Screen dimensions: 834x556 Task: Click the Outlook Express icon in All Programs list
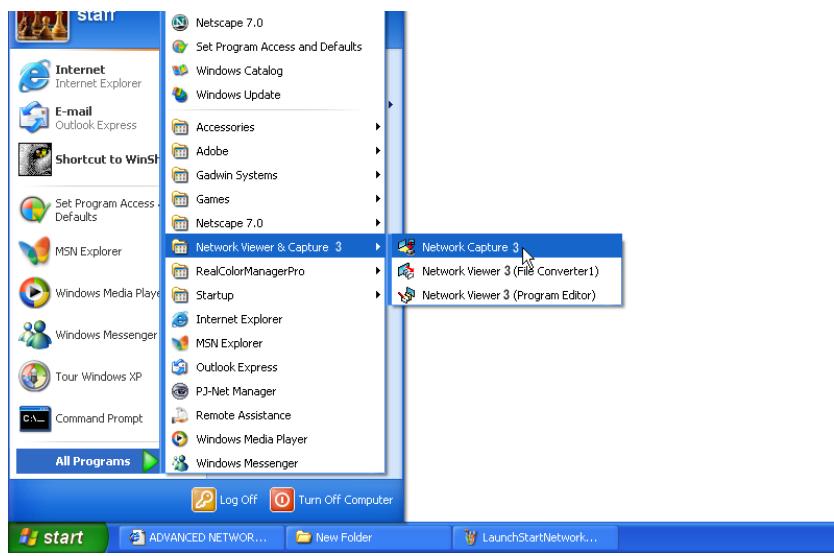tap(180, 367)
